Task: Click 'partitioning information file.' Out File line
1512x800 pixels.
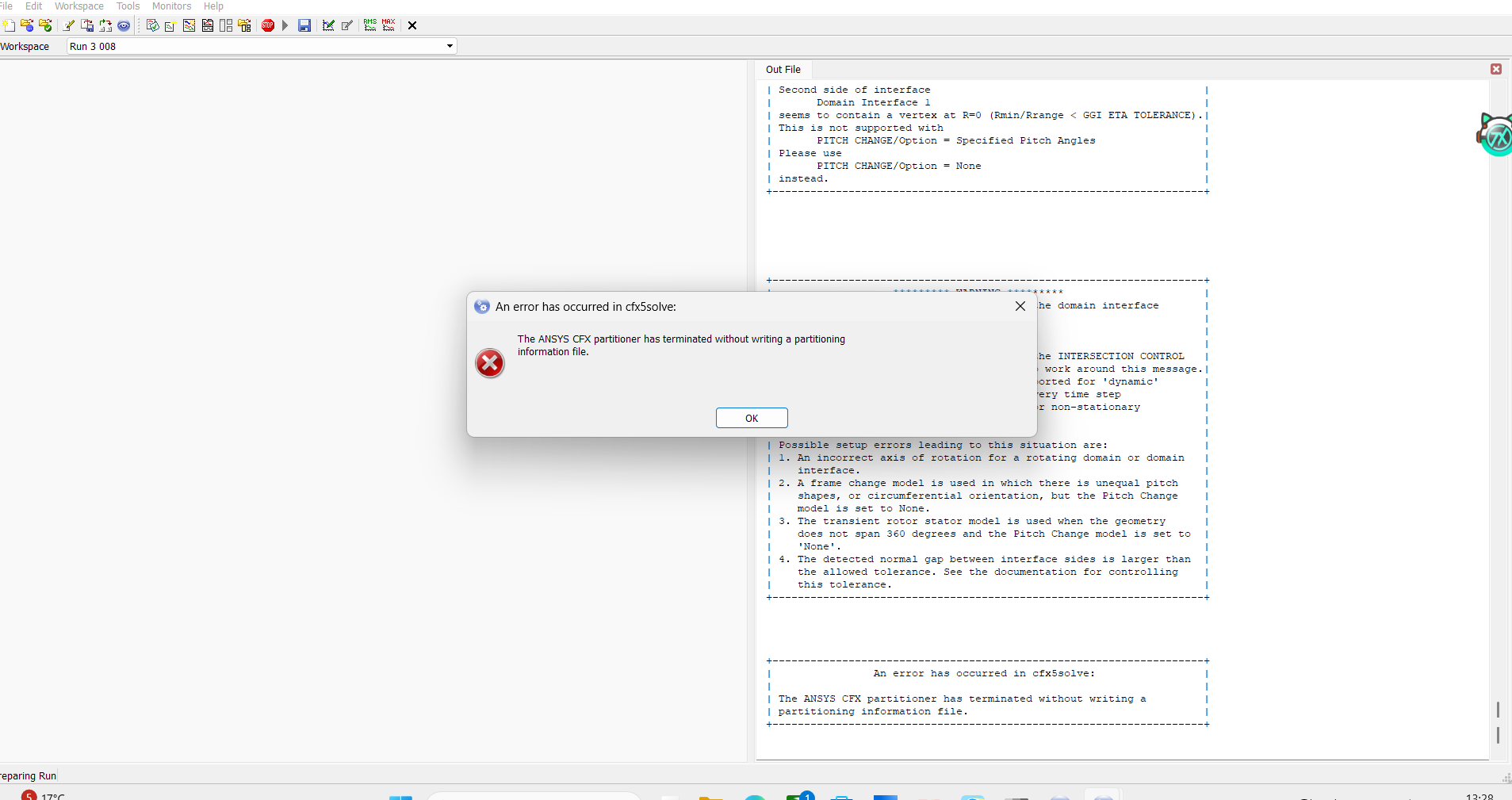Action: click(873, 711)
